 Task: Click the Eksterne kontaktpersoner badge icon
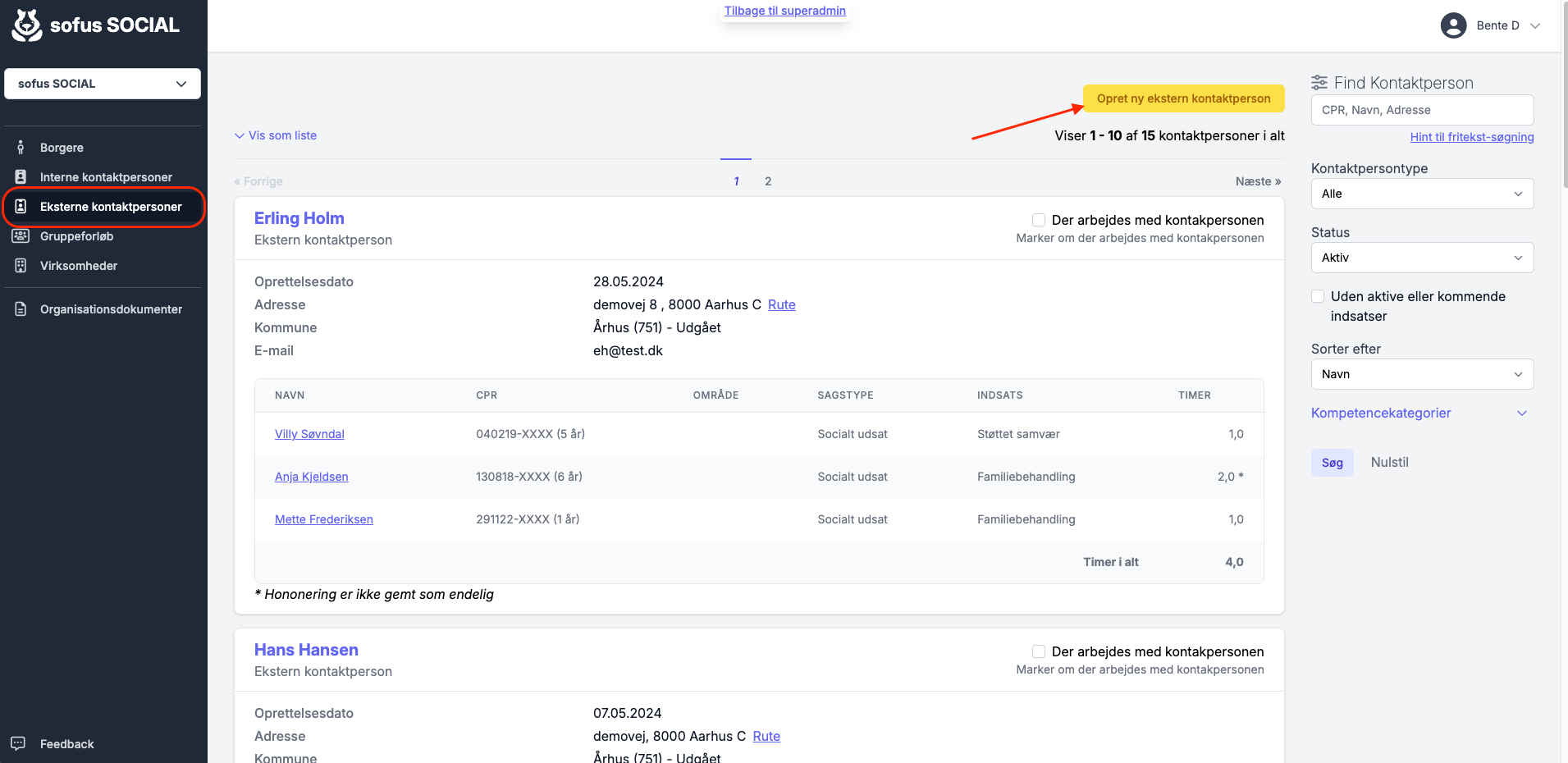point(21,207)
